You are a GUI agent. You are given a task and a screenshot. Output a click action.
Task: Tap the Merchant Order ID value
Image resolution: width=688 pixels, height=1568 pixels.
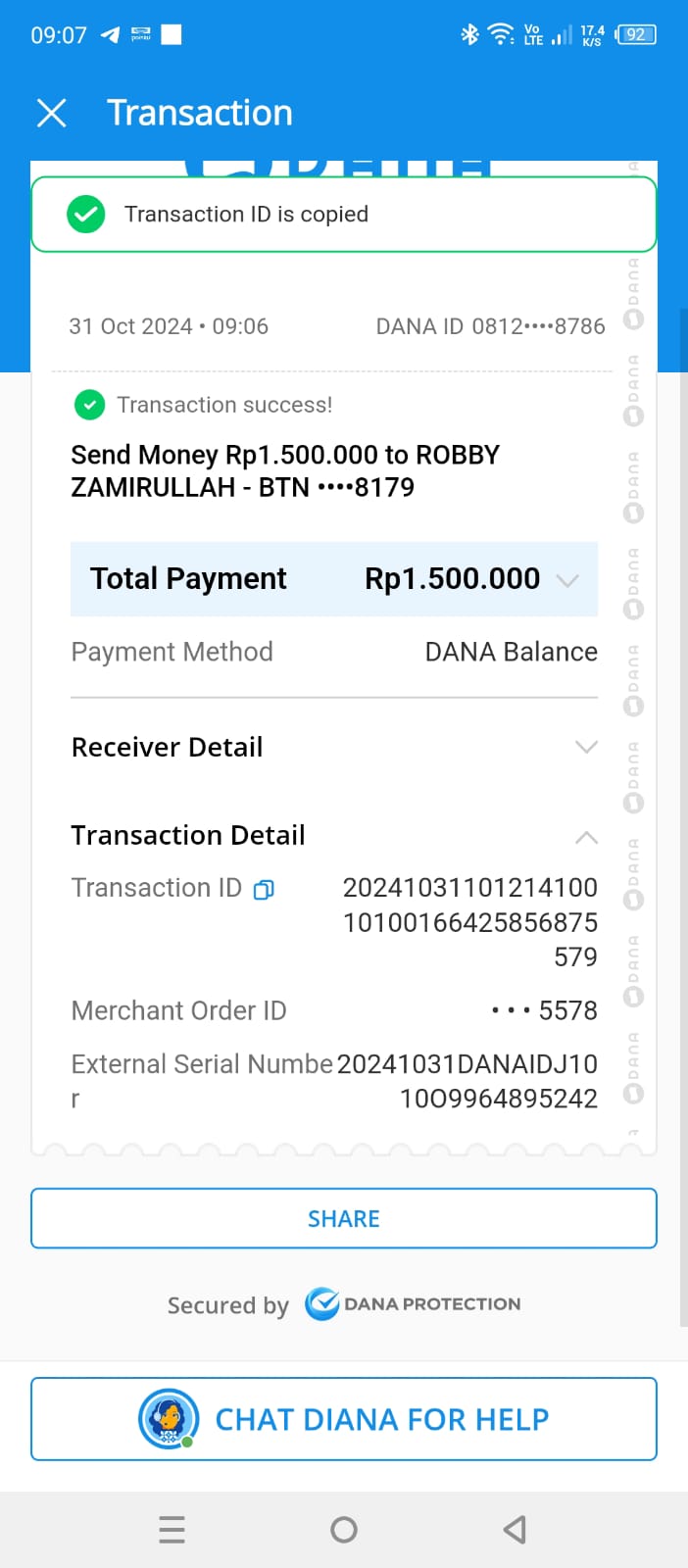click(x=545, y=1011)
